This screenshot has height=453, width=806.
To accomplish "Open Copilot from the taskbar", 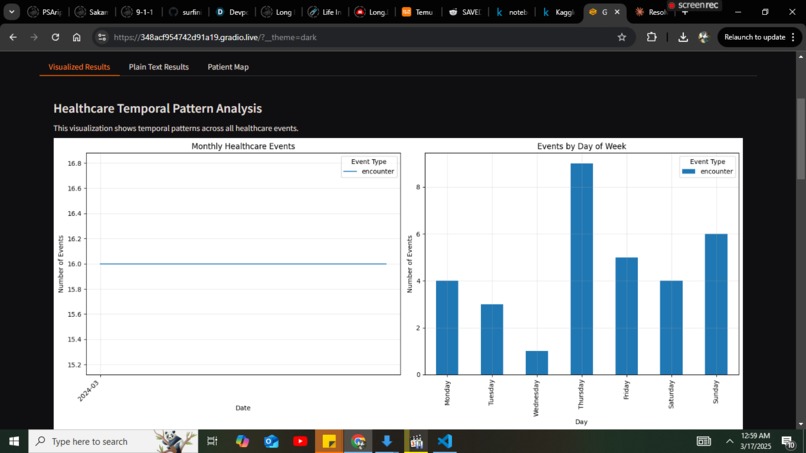I will (x=242, y=441).
